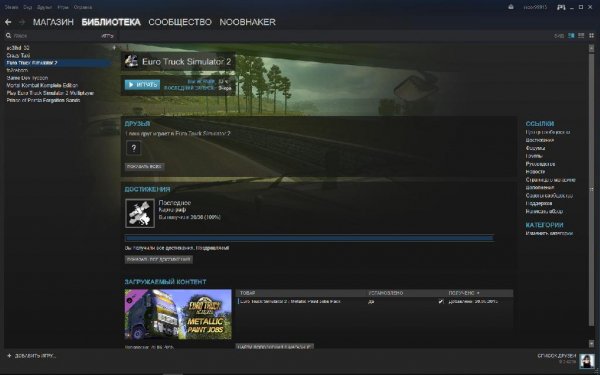600x375 pixels.
Task: Open СПИСОК ДРУЗЕЙ friends list
Action: pos(557,356)
